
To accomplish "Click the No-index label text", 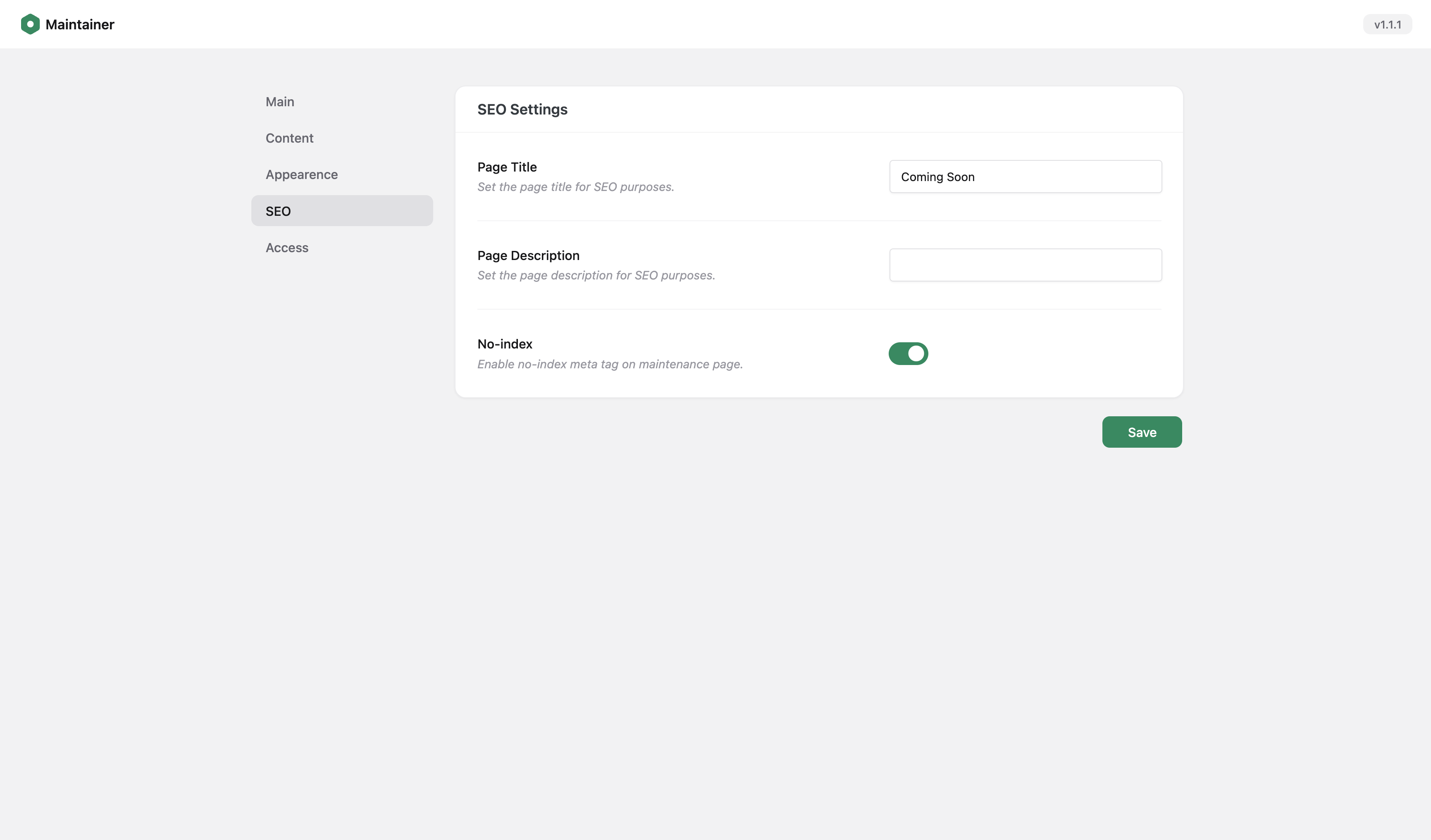I will [x=504, y=344].
